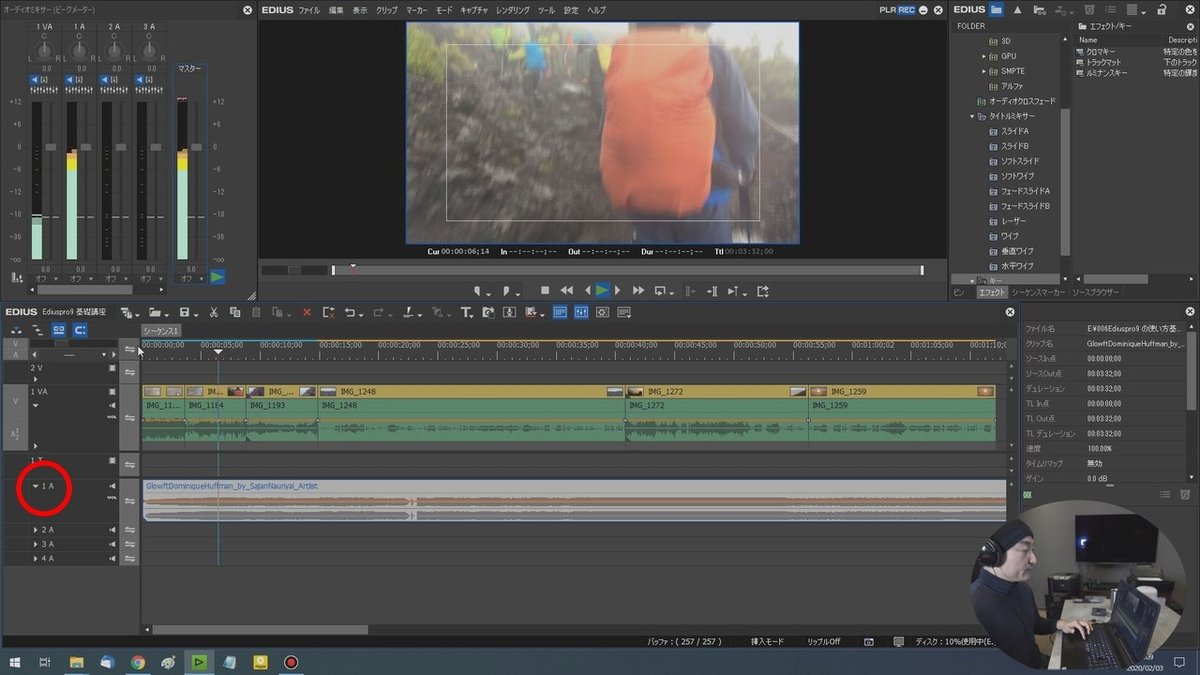Expand the SMPTE effects folder
The width and height of the screenshot is (1200, 675).
[984, 71]
